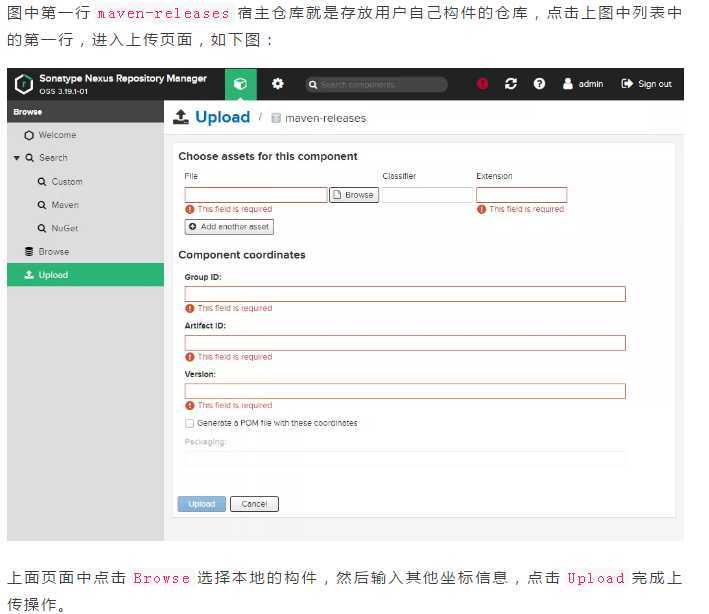
Task: Click the blue Upload submit button
Action: coord(202,504)
